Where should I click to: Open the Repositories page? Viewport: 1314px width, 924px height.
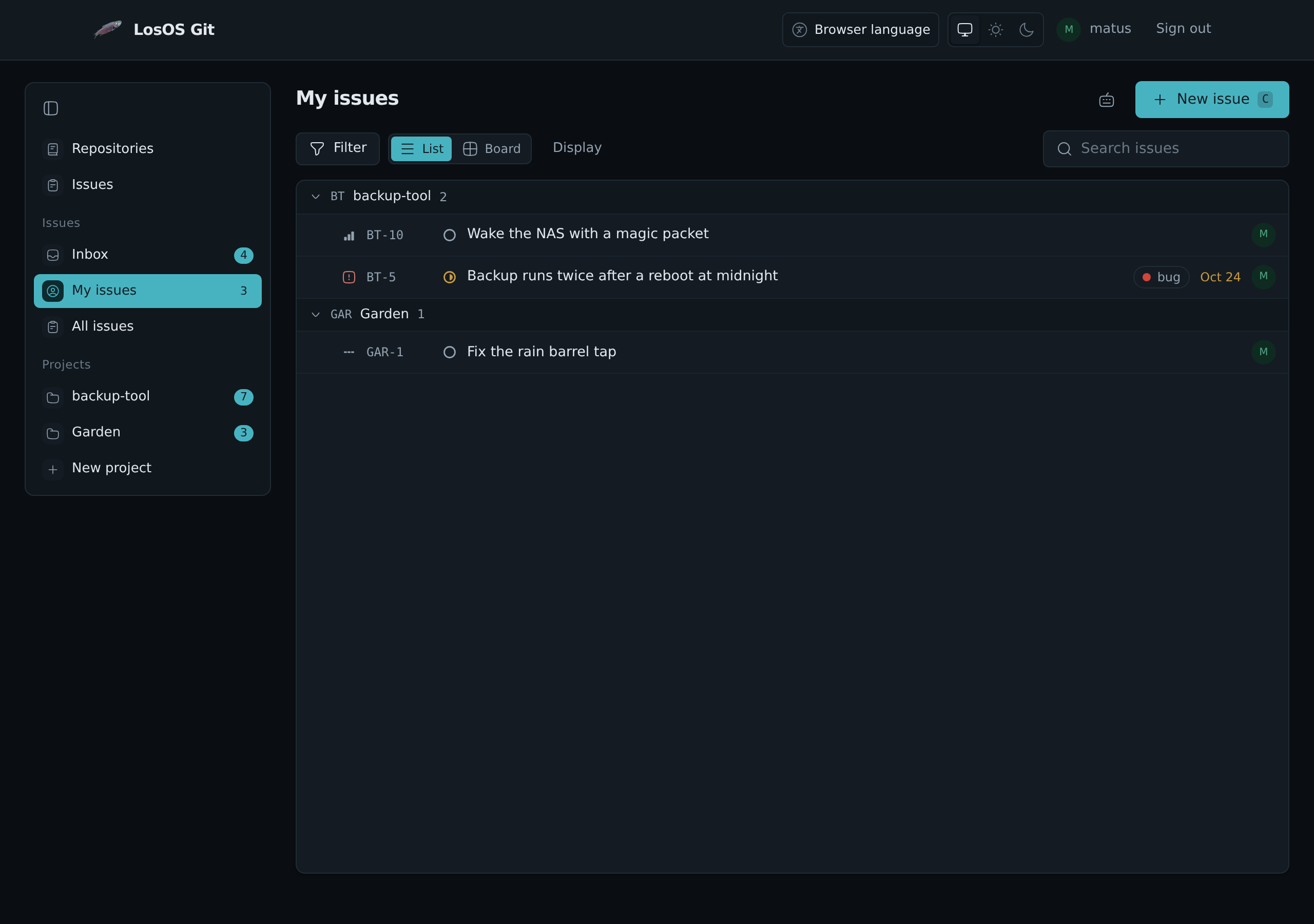[x=148, y=149]
